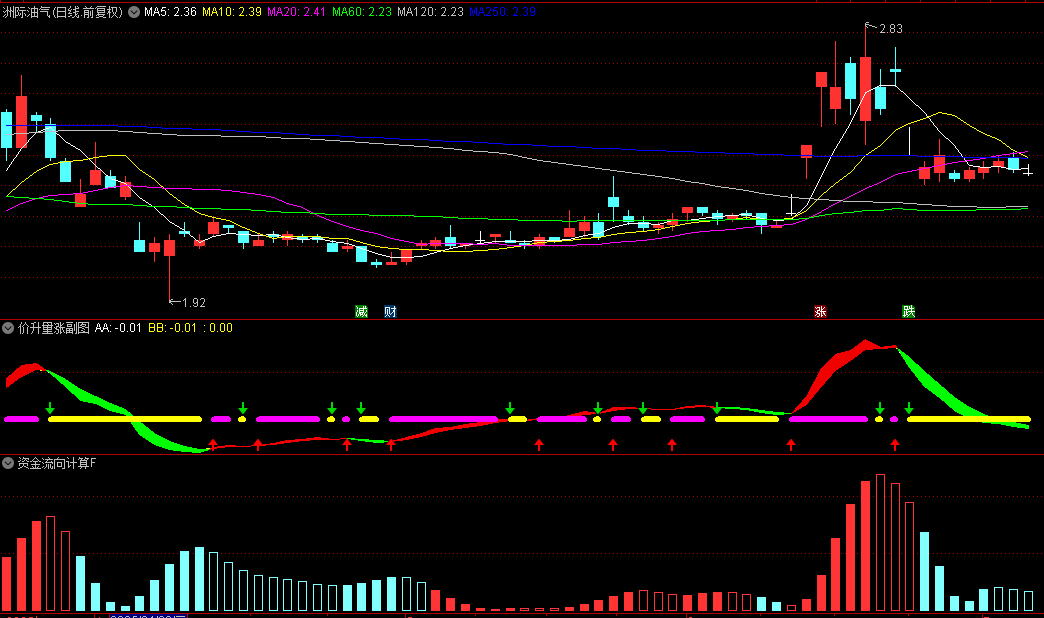
Task: Select the MA10: 2.39 legend label
Action: 232,12
